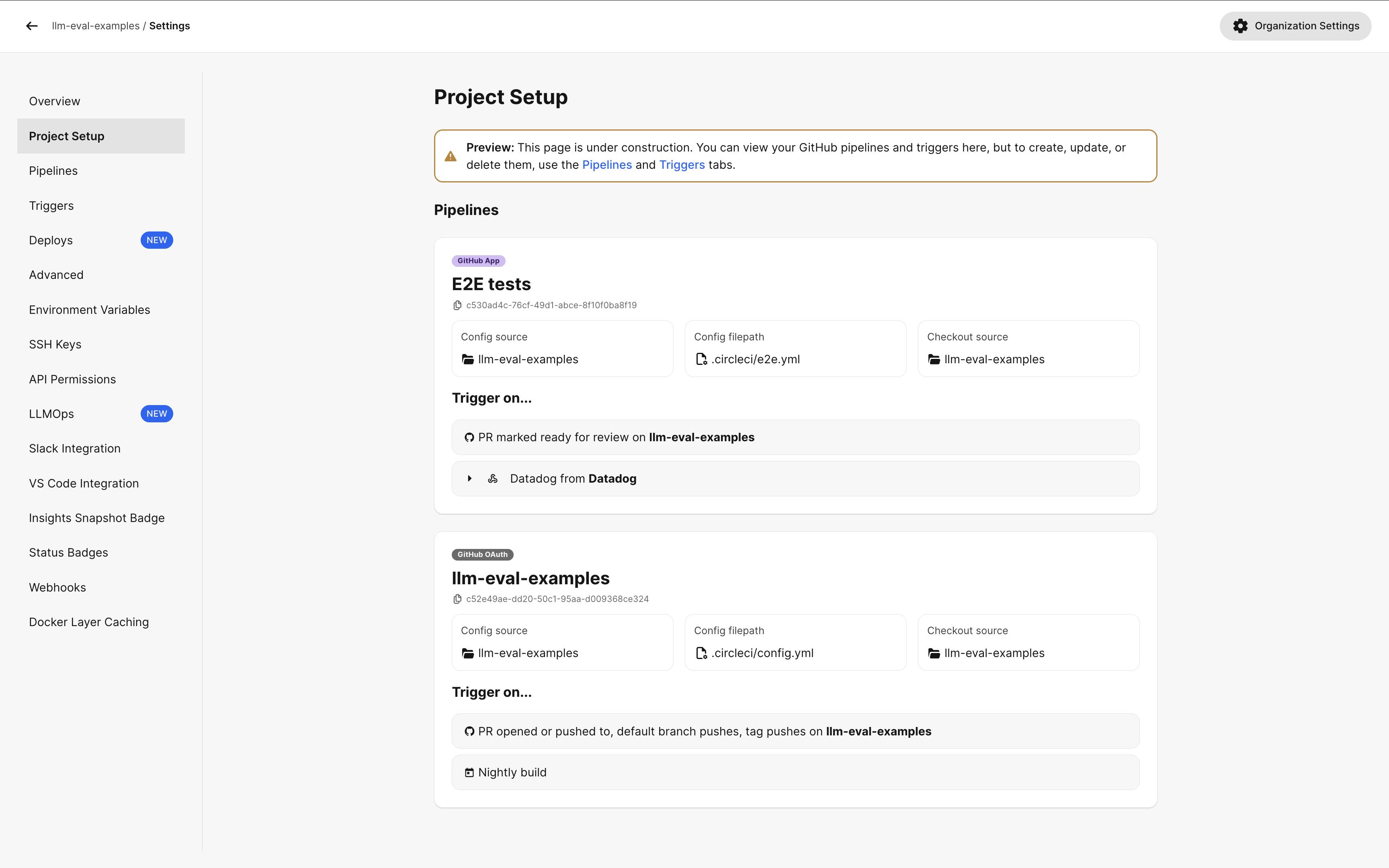The image size is (1389, 868).
Task: Click the .circleci/e2e.yml file icon
Action: click(x=701, y=359)
